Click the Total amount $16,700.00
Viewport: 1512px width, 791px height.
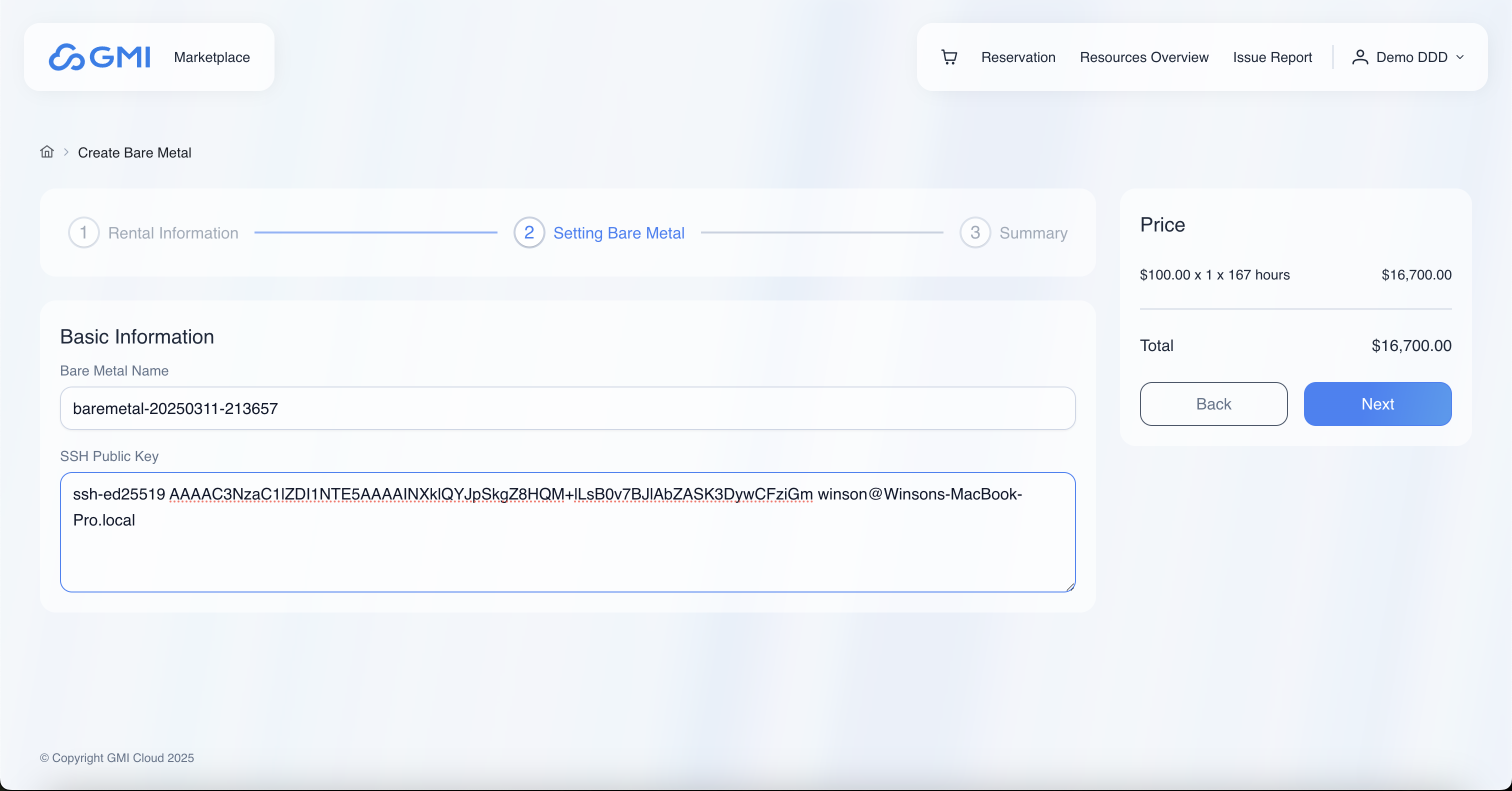click(1411, 345)
